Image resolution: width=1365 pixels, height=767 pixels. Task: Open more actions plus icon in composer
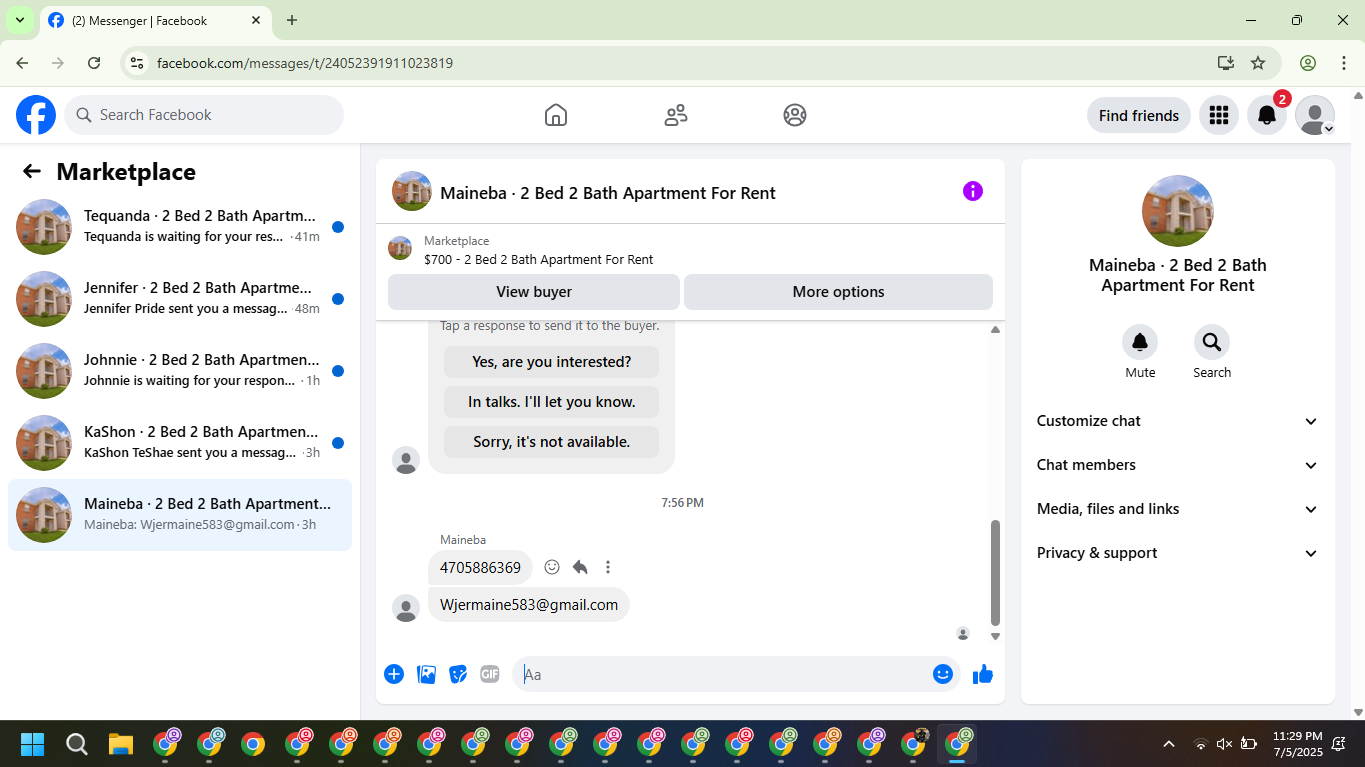point(394,674)
